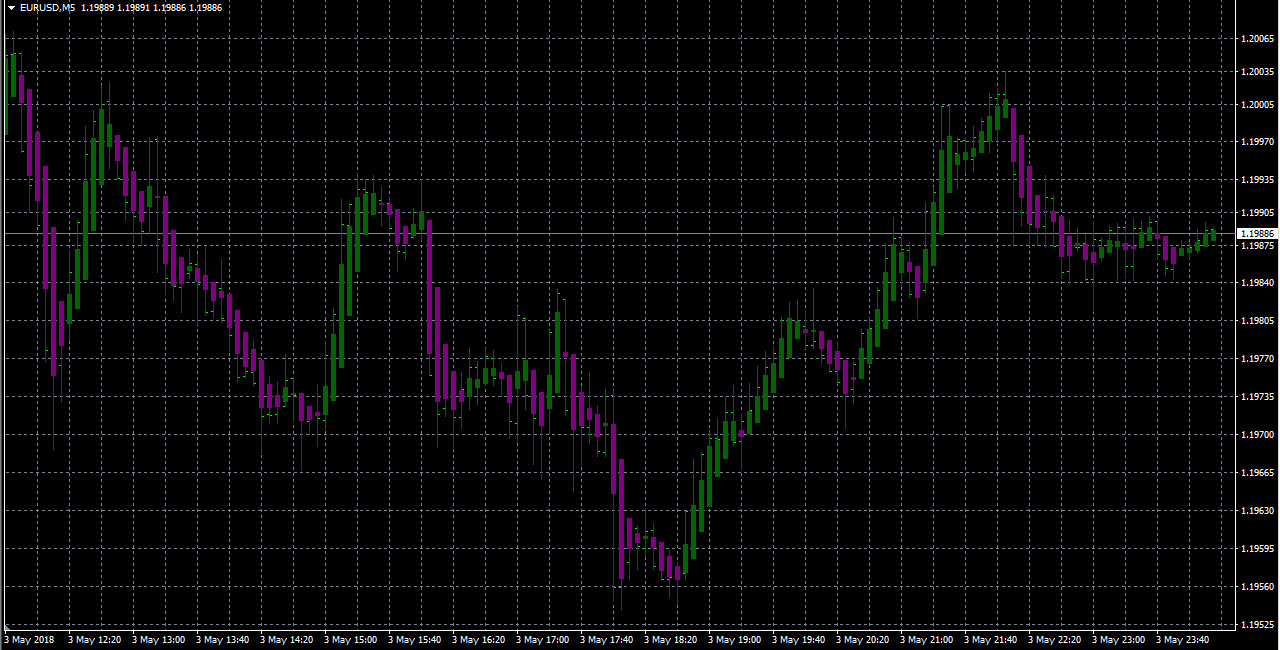
Task: Click the '3 May 21:00' time axis label
Action: coord(926,639)
